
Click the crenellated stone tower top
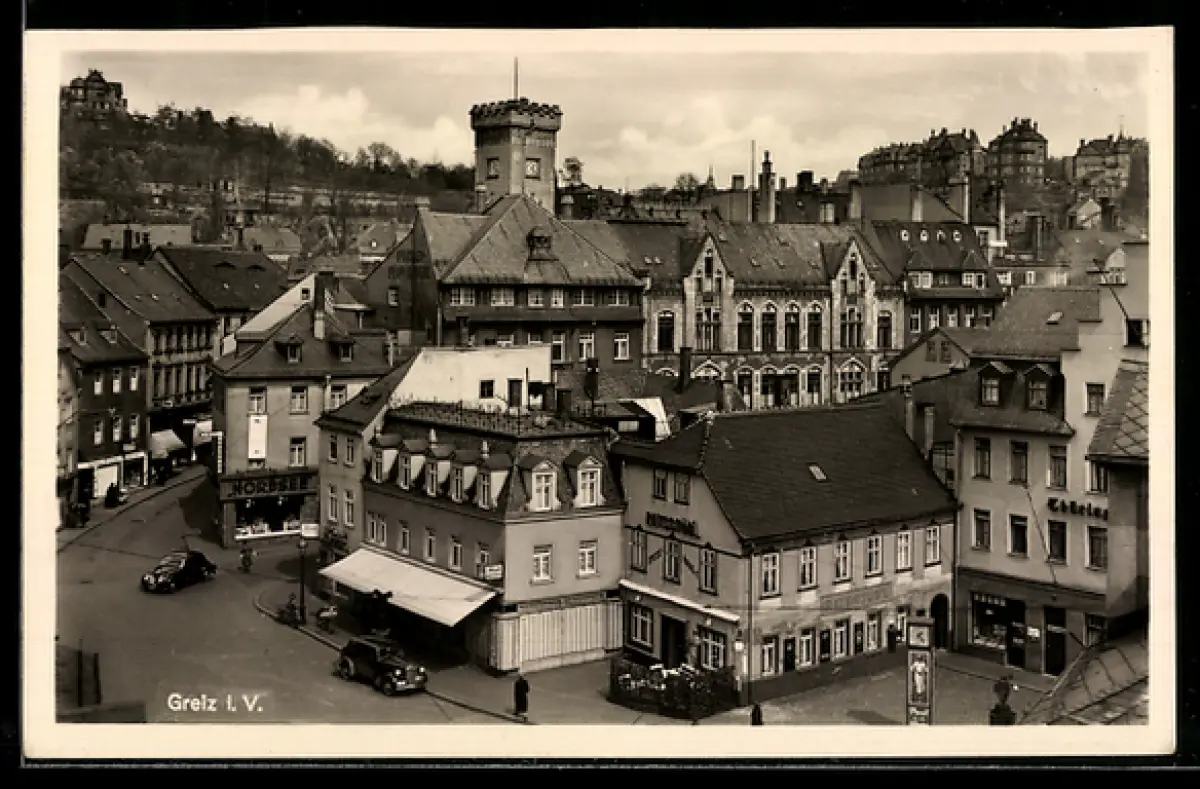[516, 114]
